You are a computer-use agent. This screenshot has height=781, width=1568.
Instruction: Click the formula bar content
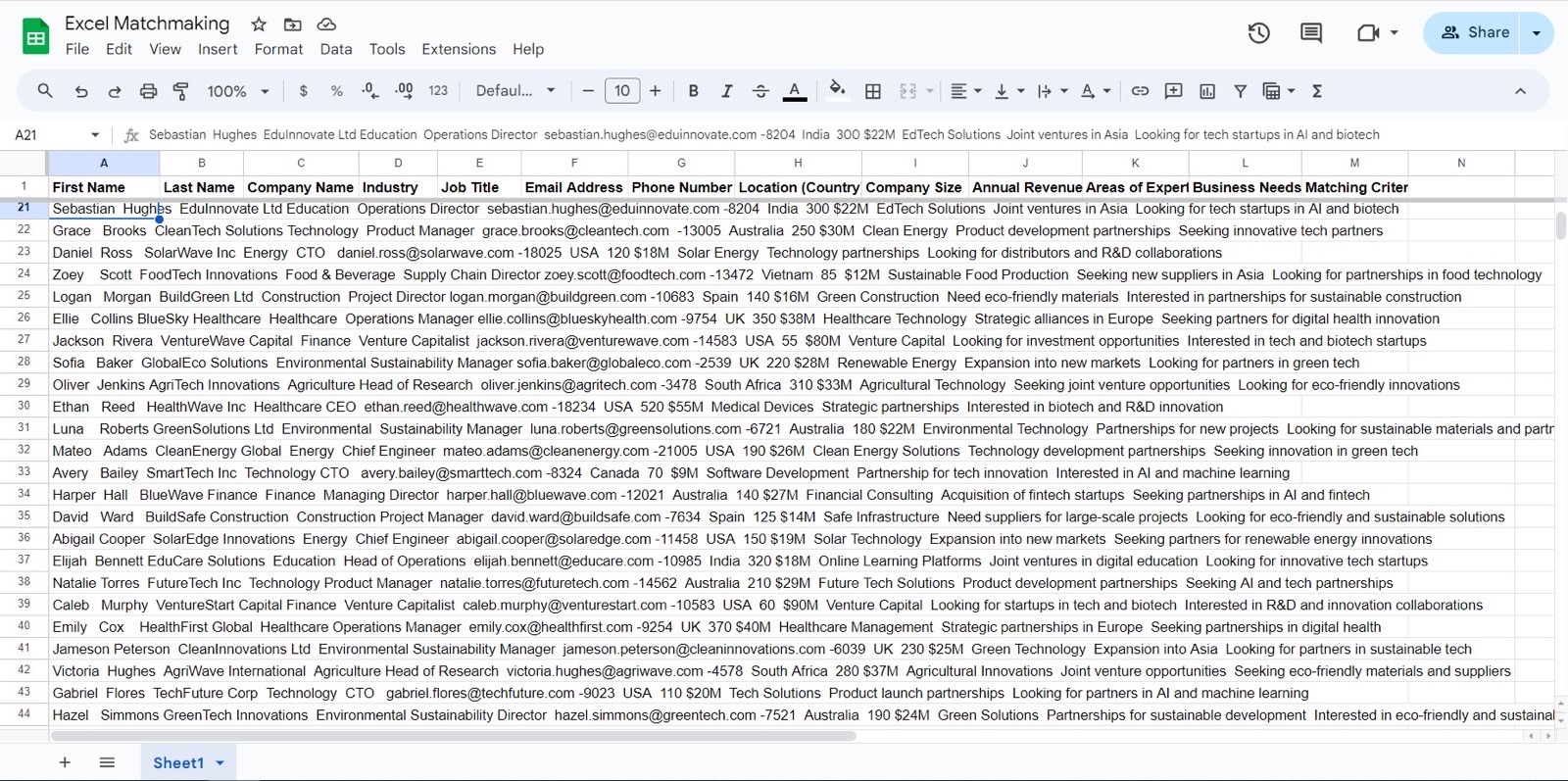pos(763,135)
